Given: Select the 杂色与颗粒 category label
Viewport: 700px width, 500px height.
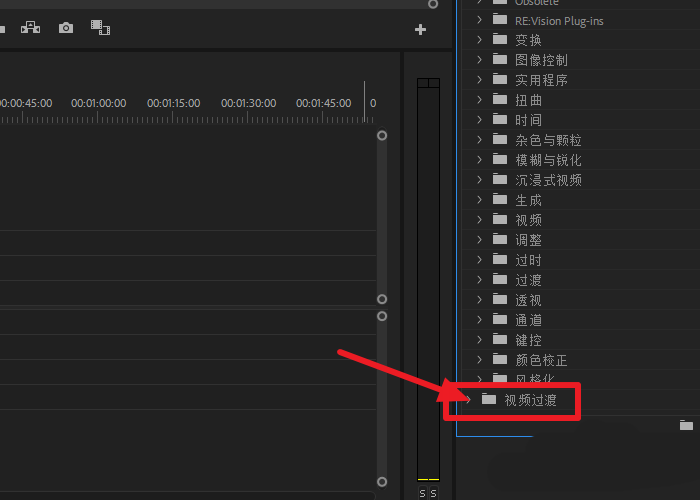Looking at the screenshot, I should pyautogui.click(x=548, y=140).
